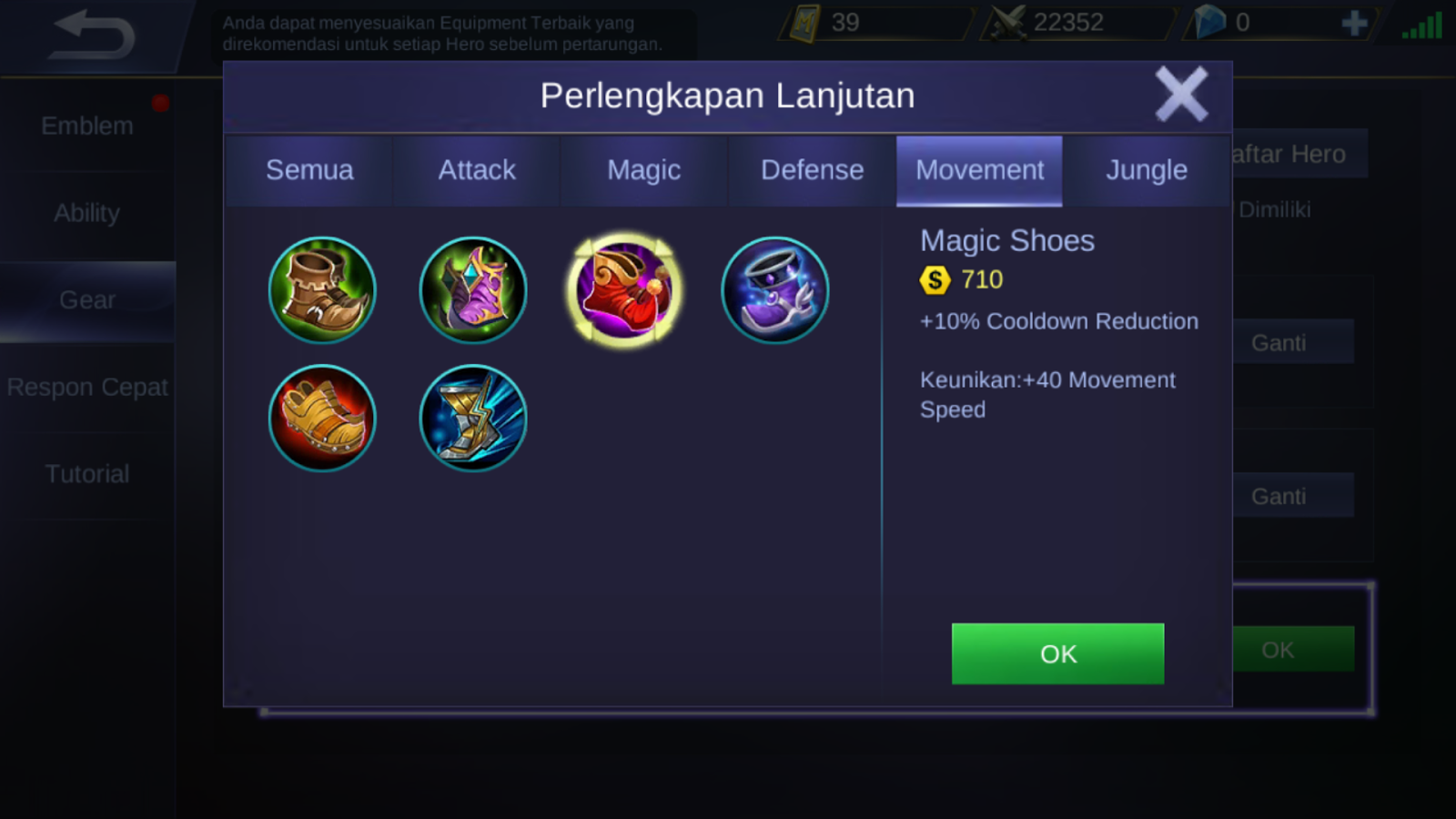Switch to the Jungle tab
Image resolution: width=1456 pixels, height=819 pixels.
1147,170
